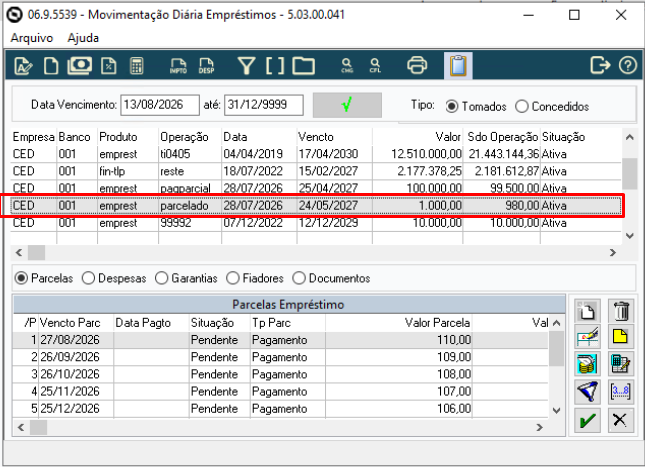Click the percent document toolbar icon

[x=109, y=66]
